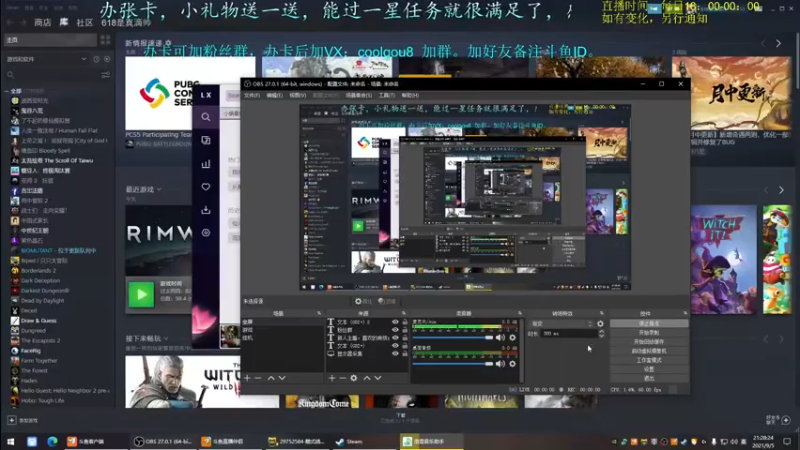Open 滤镜 filters in OBS source toolbar
The image size is (800, 450).
387,302
